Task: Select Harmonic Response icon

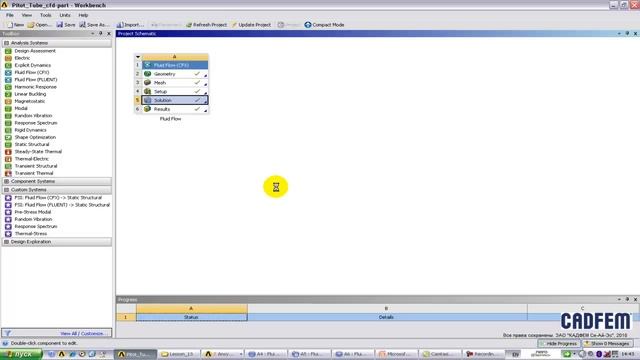Action: click(8, 87)
